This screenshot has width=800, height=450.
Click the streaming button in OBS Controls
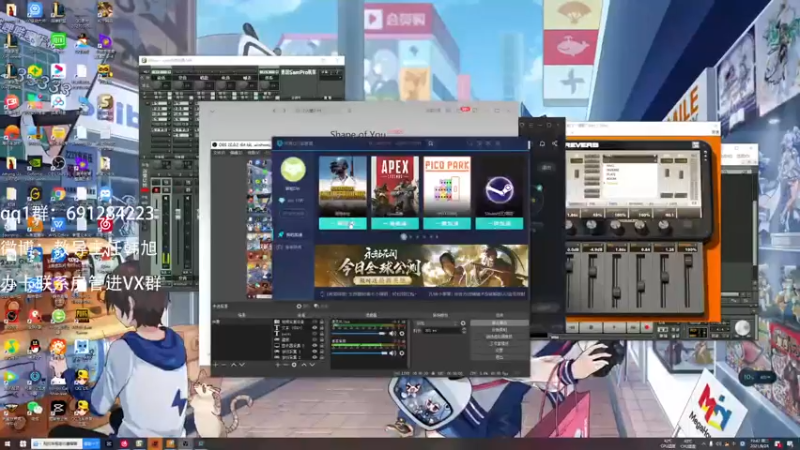pos(500,322)
